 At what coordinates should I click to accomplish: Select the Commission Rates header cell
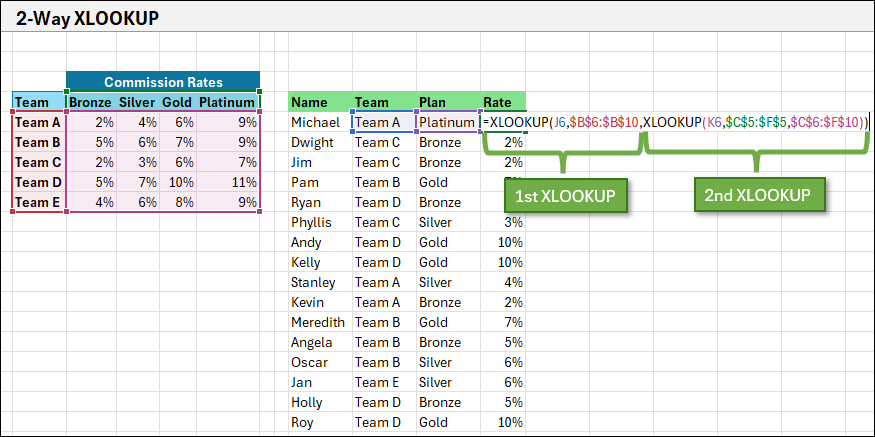163,82
